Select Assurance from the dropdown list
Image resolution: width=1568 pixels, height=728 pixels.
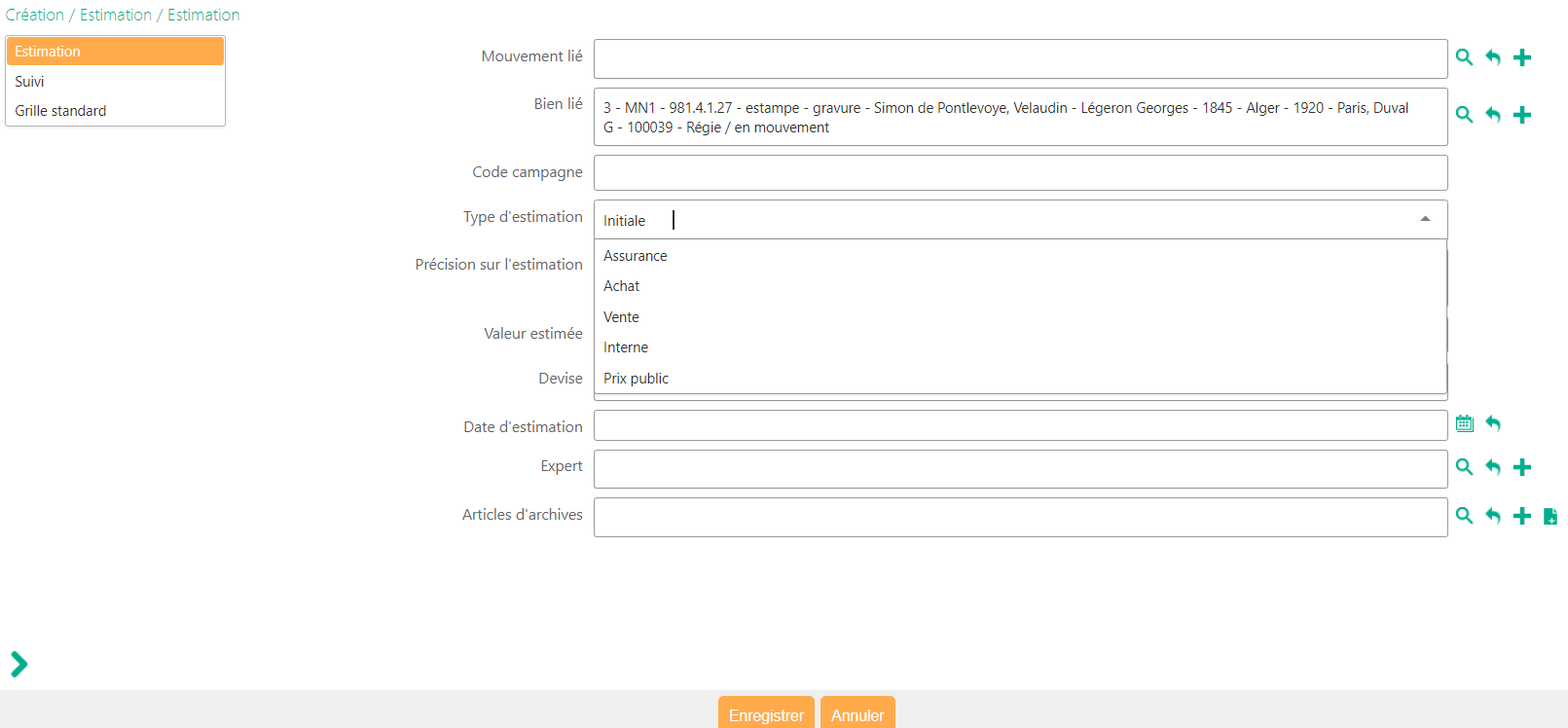pos(636,256)
